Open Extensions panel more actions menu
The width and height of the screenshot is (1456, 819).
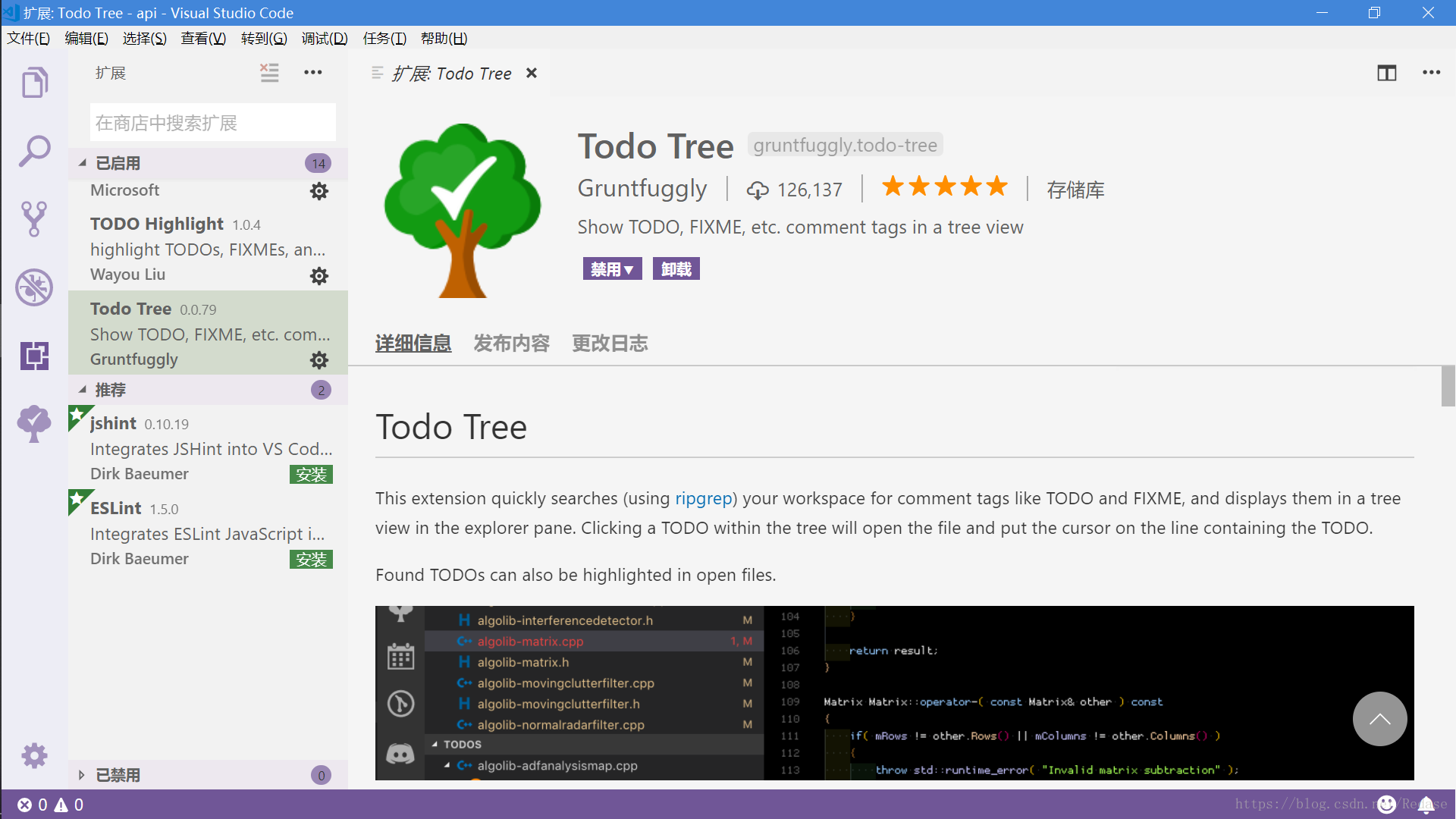[313, 73]
